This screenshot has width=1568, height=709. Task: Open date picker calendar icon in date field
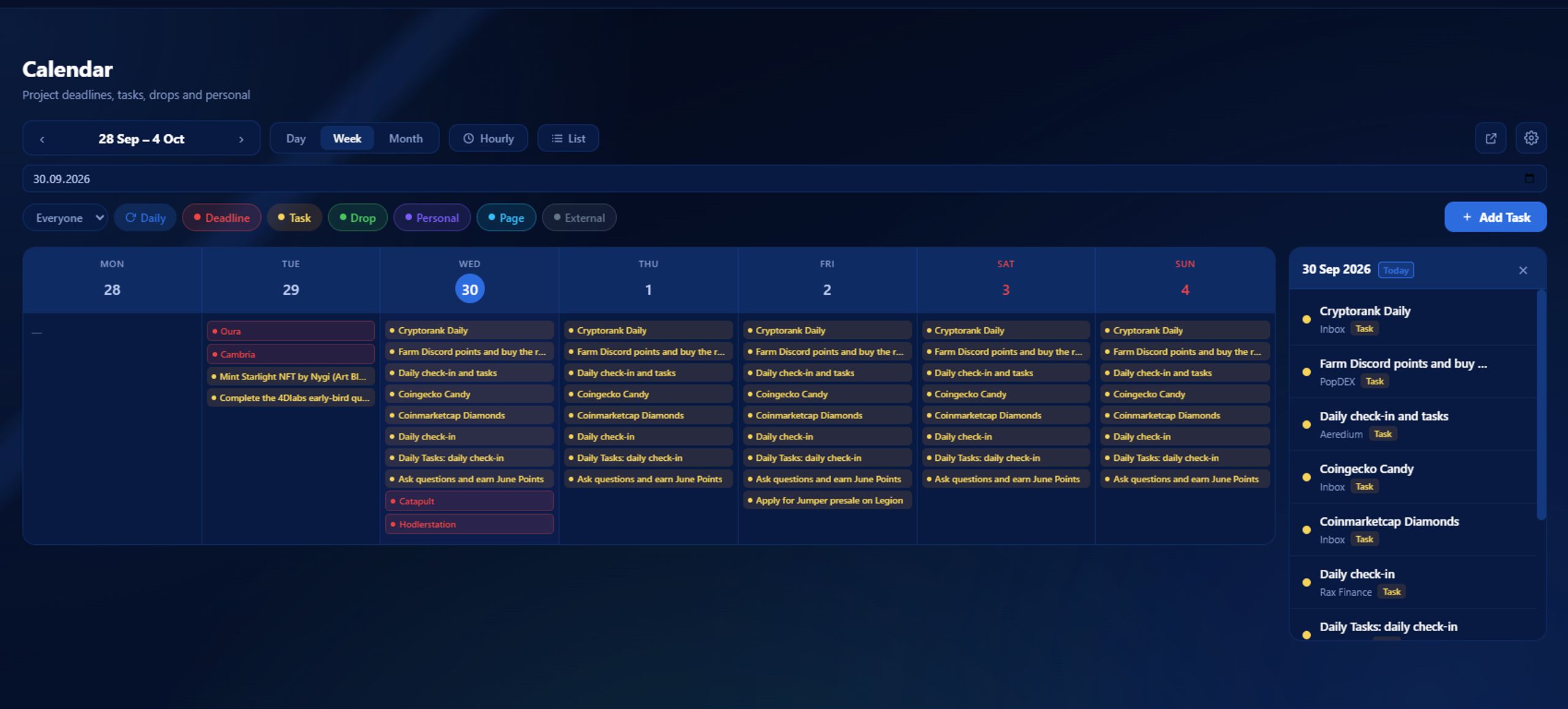pos(1529,178)
